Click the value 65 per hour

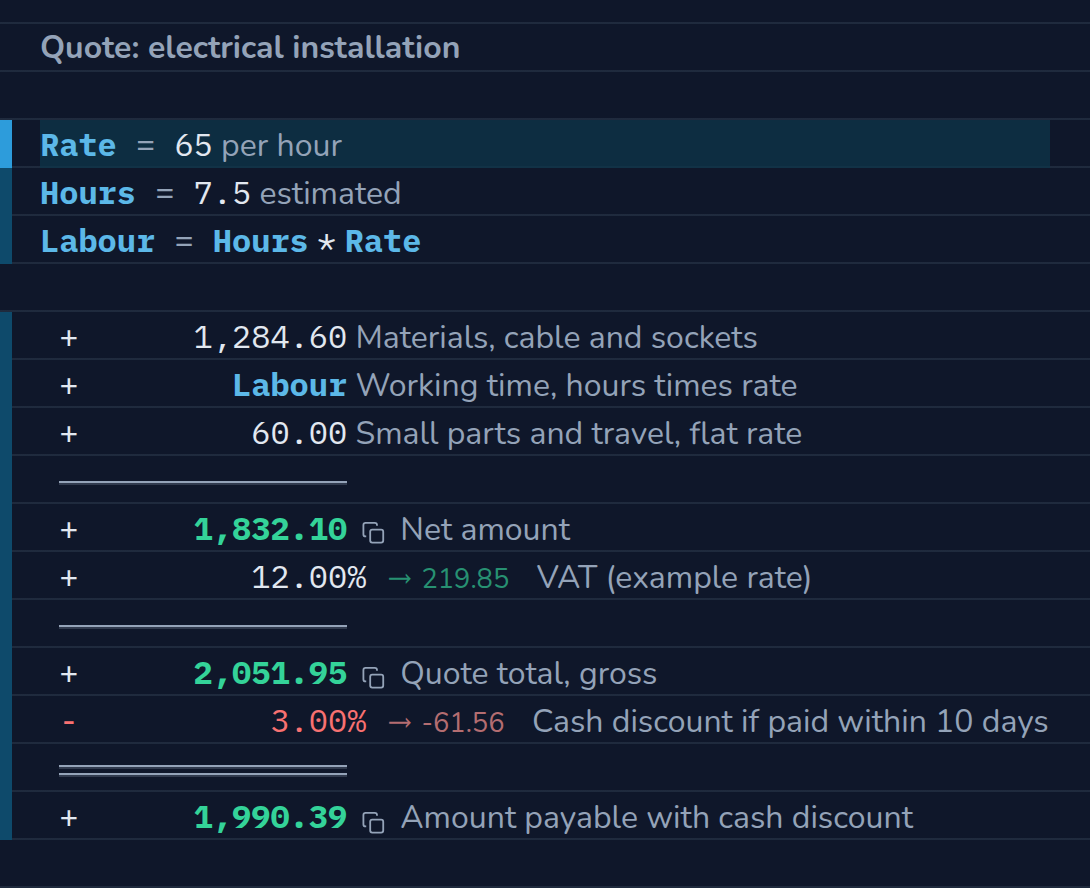[x=258, y=145]
